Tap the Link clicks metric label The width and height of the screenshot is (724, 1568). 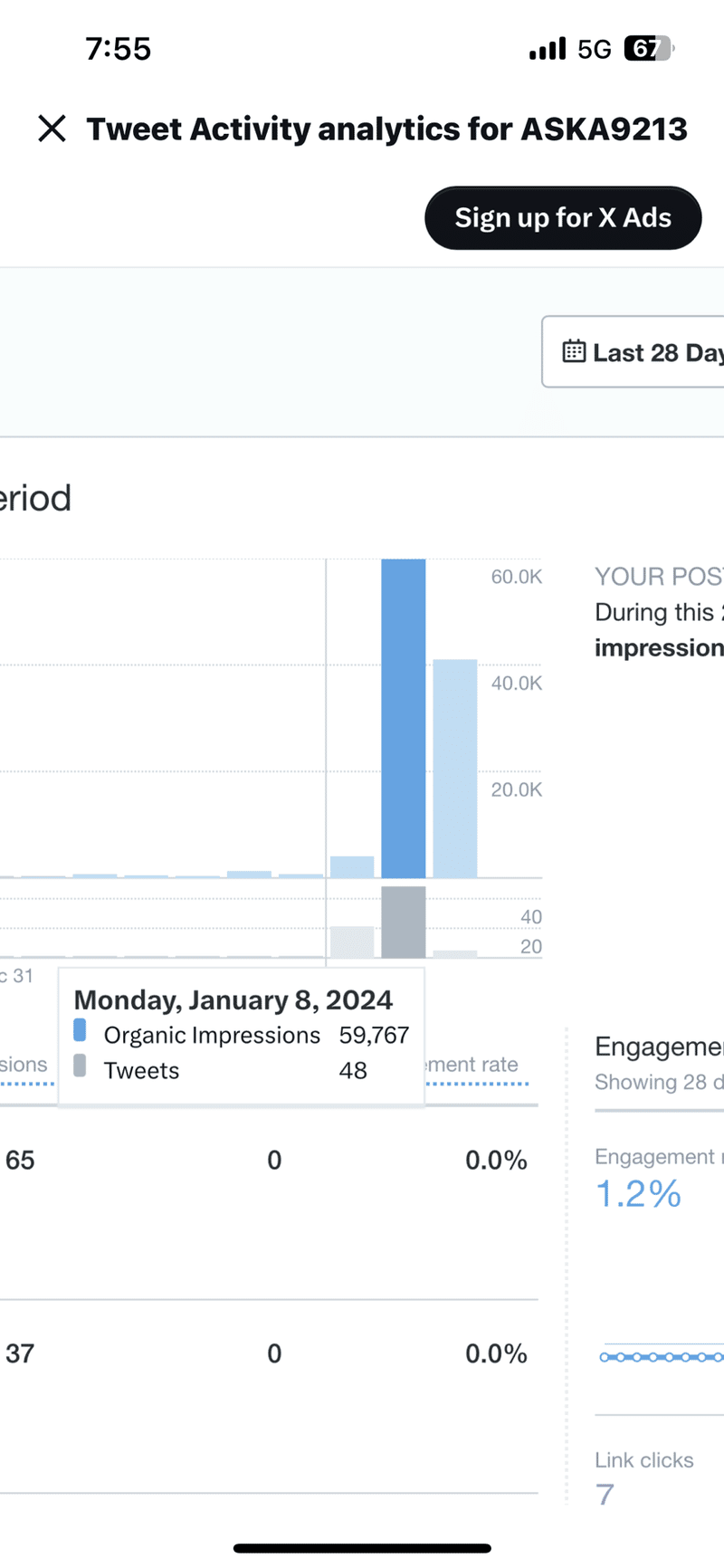644,1460
